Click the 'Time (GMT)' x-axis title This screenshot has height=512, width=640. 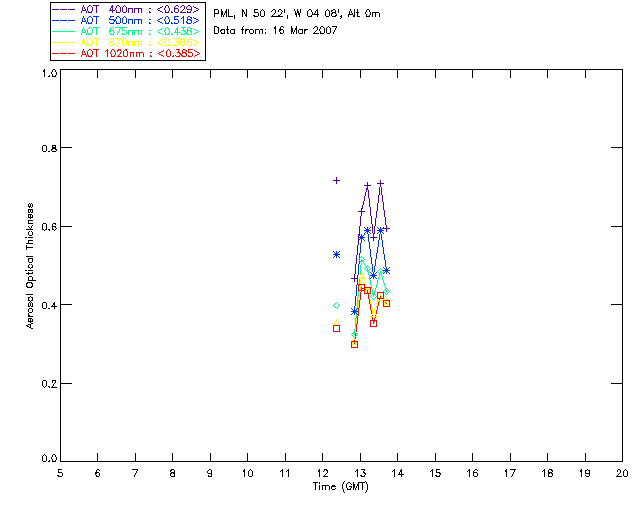tap(340, 487)
